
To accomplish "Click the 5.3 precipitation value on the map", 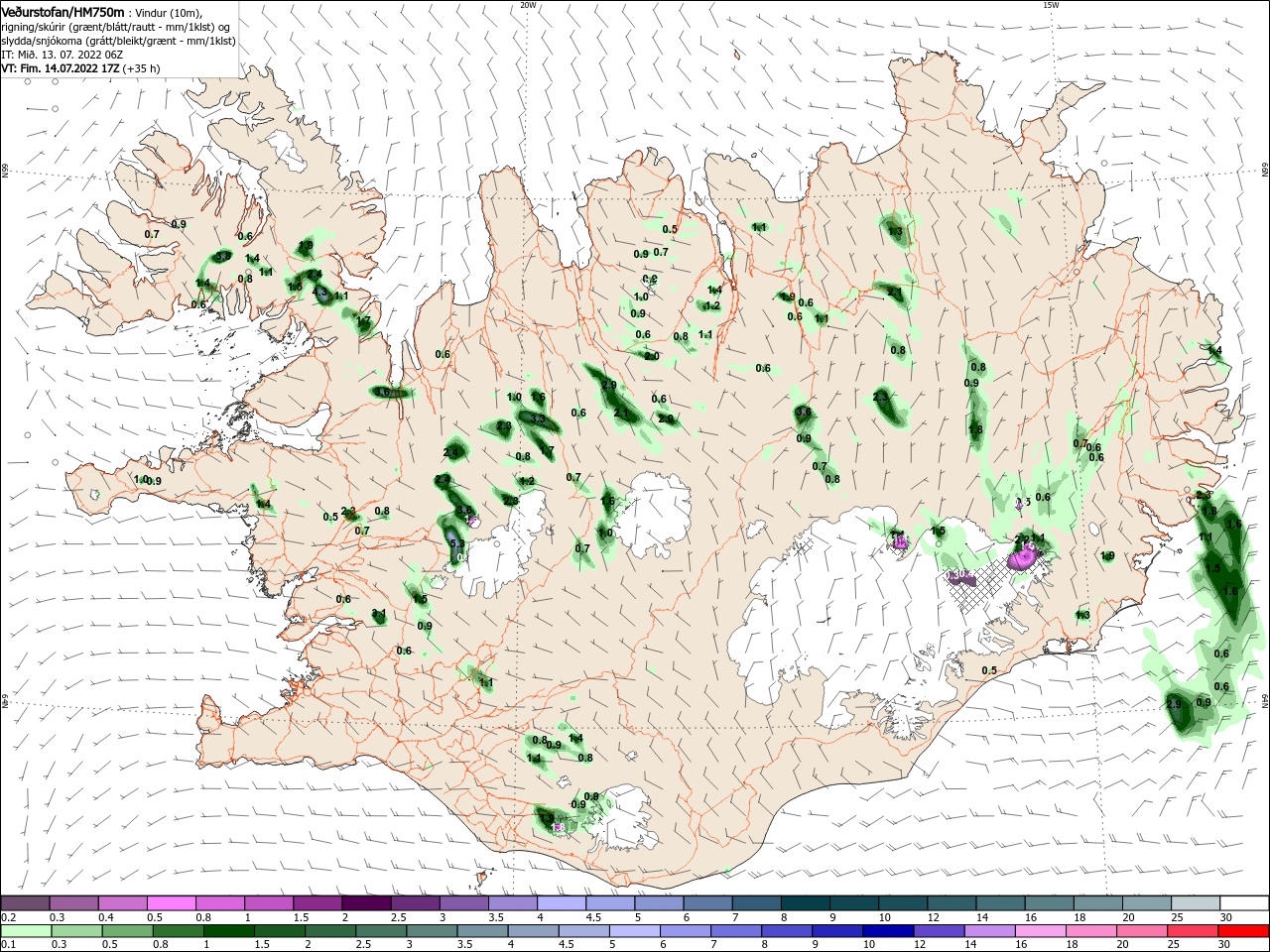I will pyautogui.click(x=457, y=543).
